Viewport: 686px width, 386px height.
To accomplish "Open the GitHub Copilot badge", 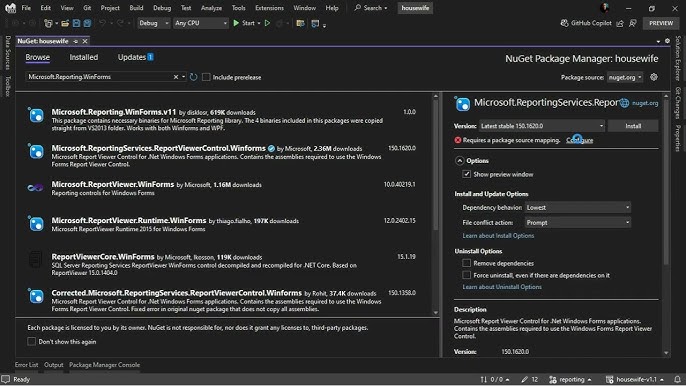I will pos(586,23).
